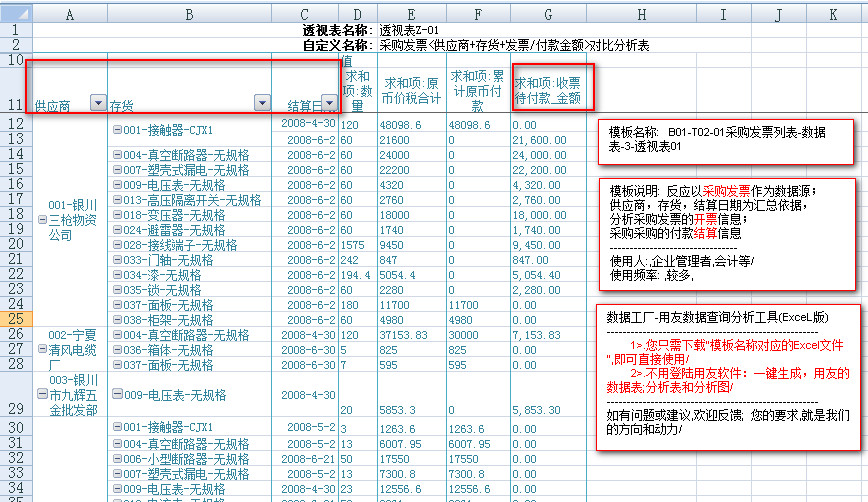Collapse the 018-变压器-无规格 item
Image resolution: width=868 pixels, height=502 pixels.
[x=117, y=215]
